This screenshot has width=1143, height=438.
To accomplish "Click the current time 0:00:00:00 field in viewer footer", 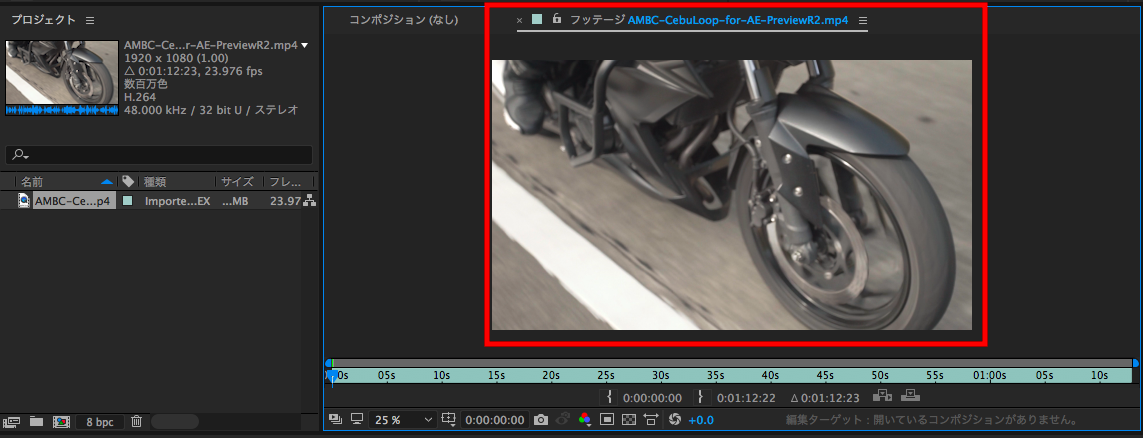I will coord(495,421).
